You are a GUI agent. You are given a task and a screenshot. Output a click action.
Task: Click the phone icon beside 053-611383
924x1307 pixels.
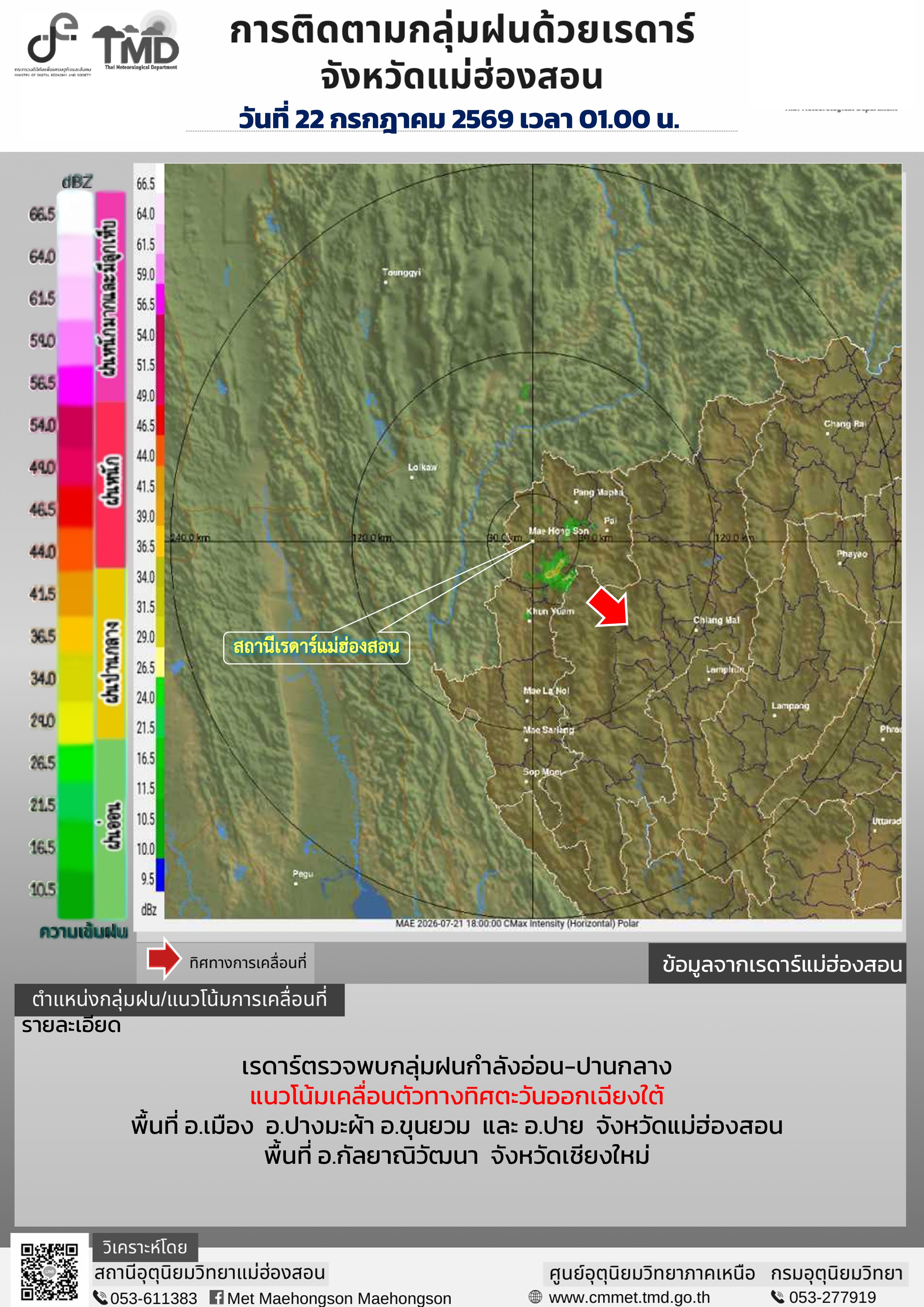coord(100,1298)
